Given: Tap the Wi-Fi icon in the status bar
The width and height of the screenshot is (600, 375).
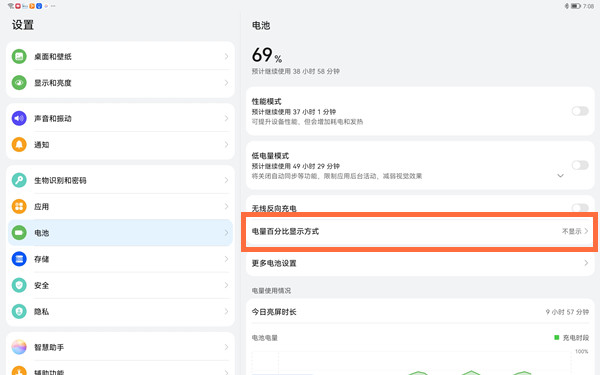Looking at the screenshot, I should point(10,6).
